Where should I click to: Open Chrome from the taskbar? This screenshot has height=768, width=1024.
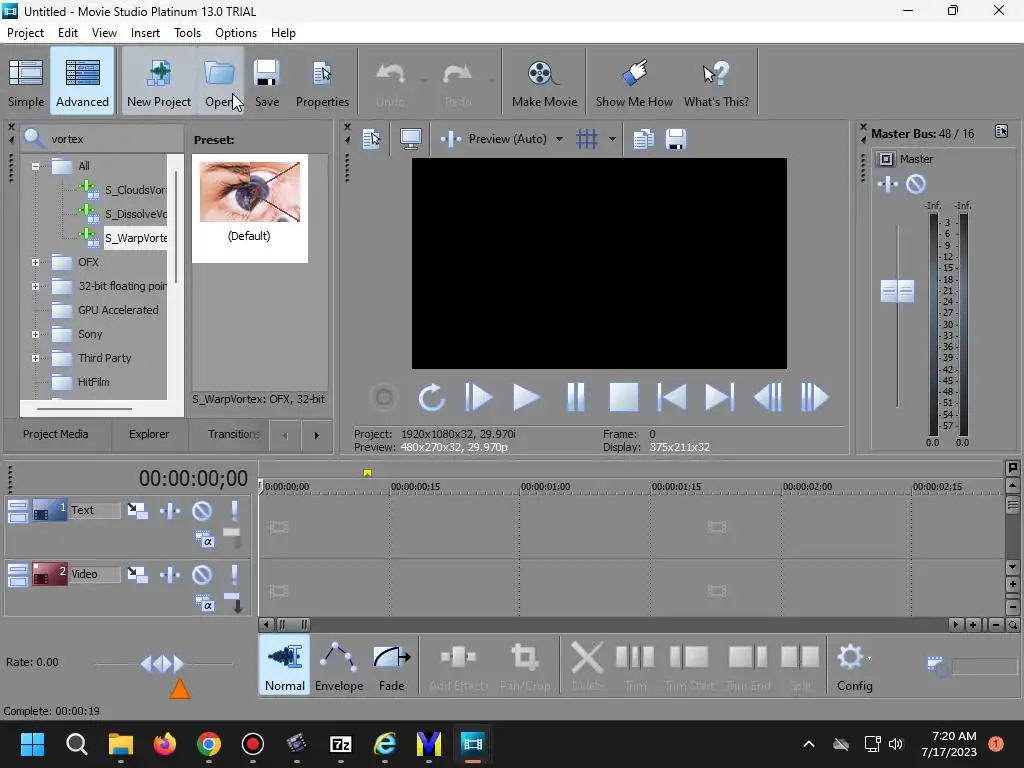(208, 744)
